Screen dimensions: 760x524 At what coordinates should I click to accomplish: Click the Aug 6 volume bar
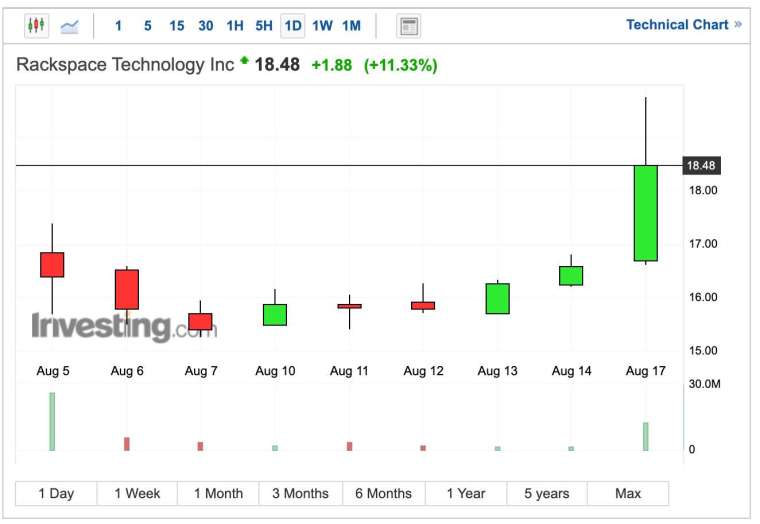[x=127, y=444]
